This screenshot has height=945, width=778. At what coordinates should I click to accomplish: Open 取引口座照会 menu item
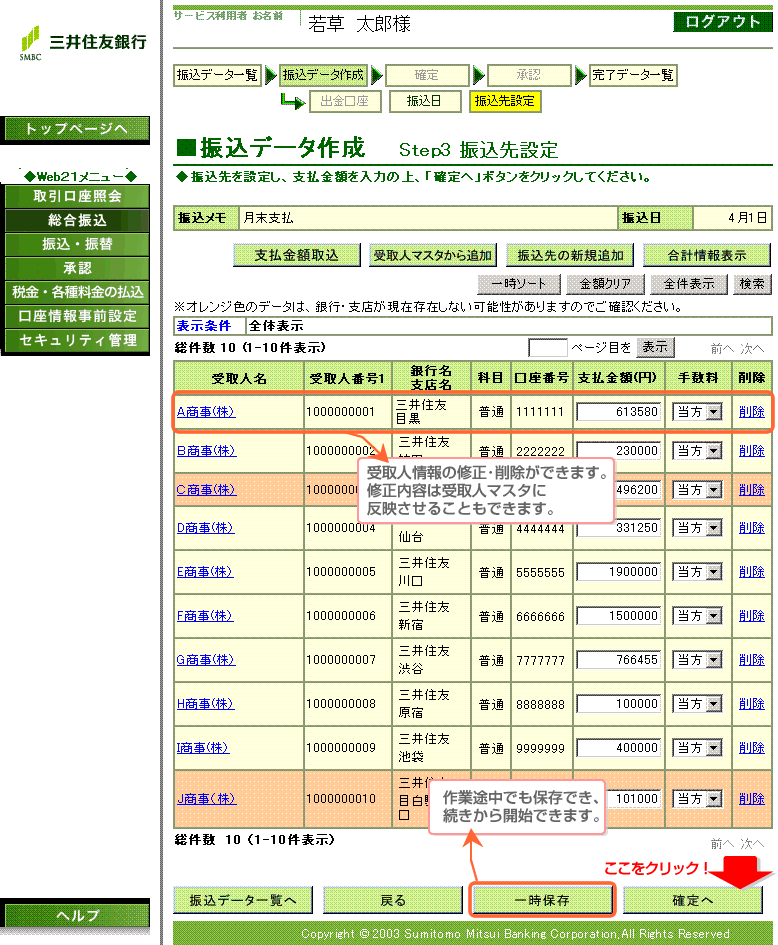coord(77,196)
